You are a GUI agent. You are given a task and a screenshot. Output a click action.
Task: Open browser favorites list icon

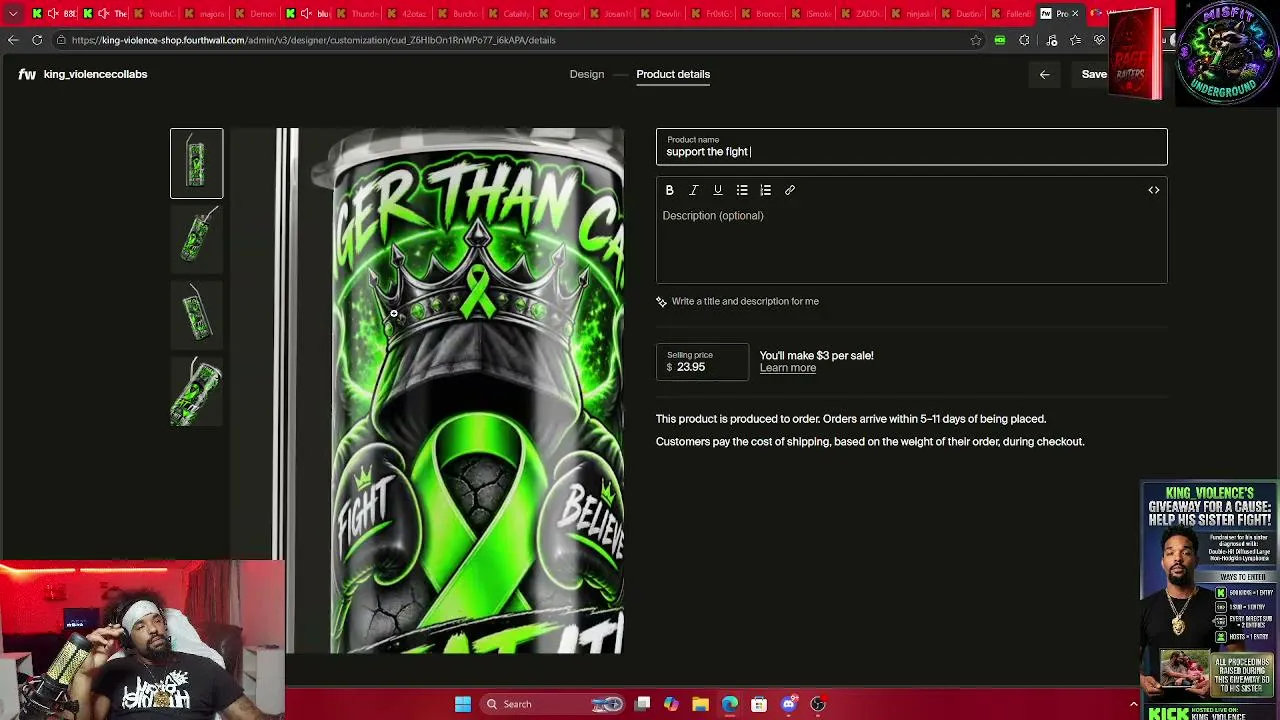1075,40
